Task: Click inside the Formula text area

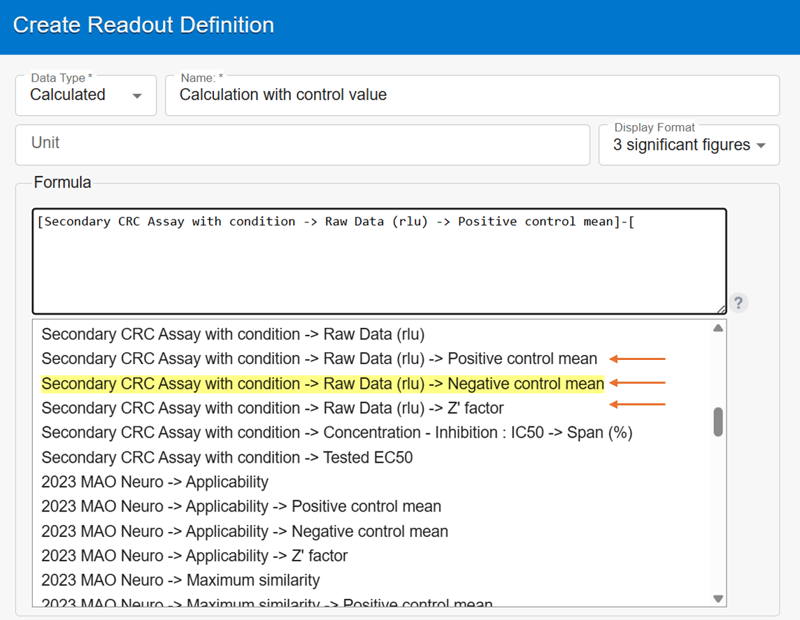Action: pyautogui.click(x=379, y=262)
